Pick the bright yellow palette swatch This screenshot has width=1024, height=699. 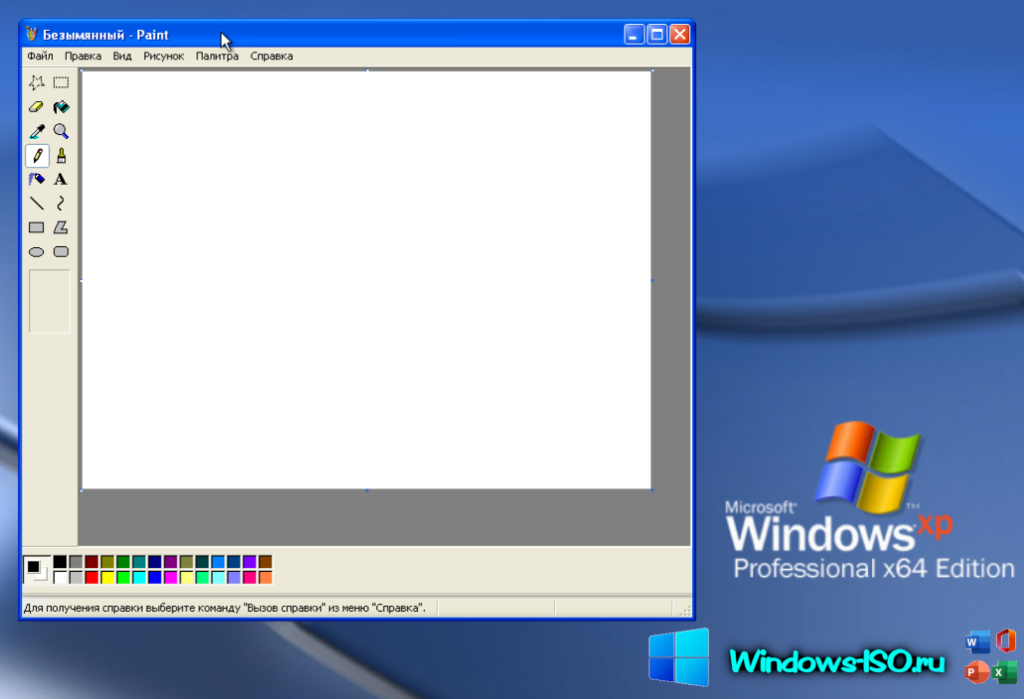108,577
